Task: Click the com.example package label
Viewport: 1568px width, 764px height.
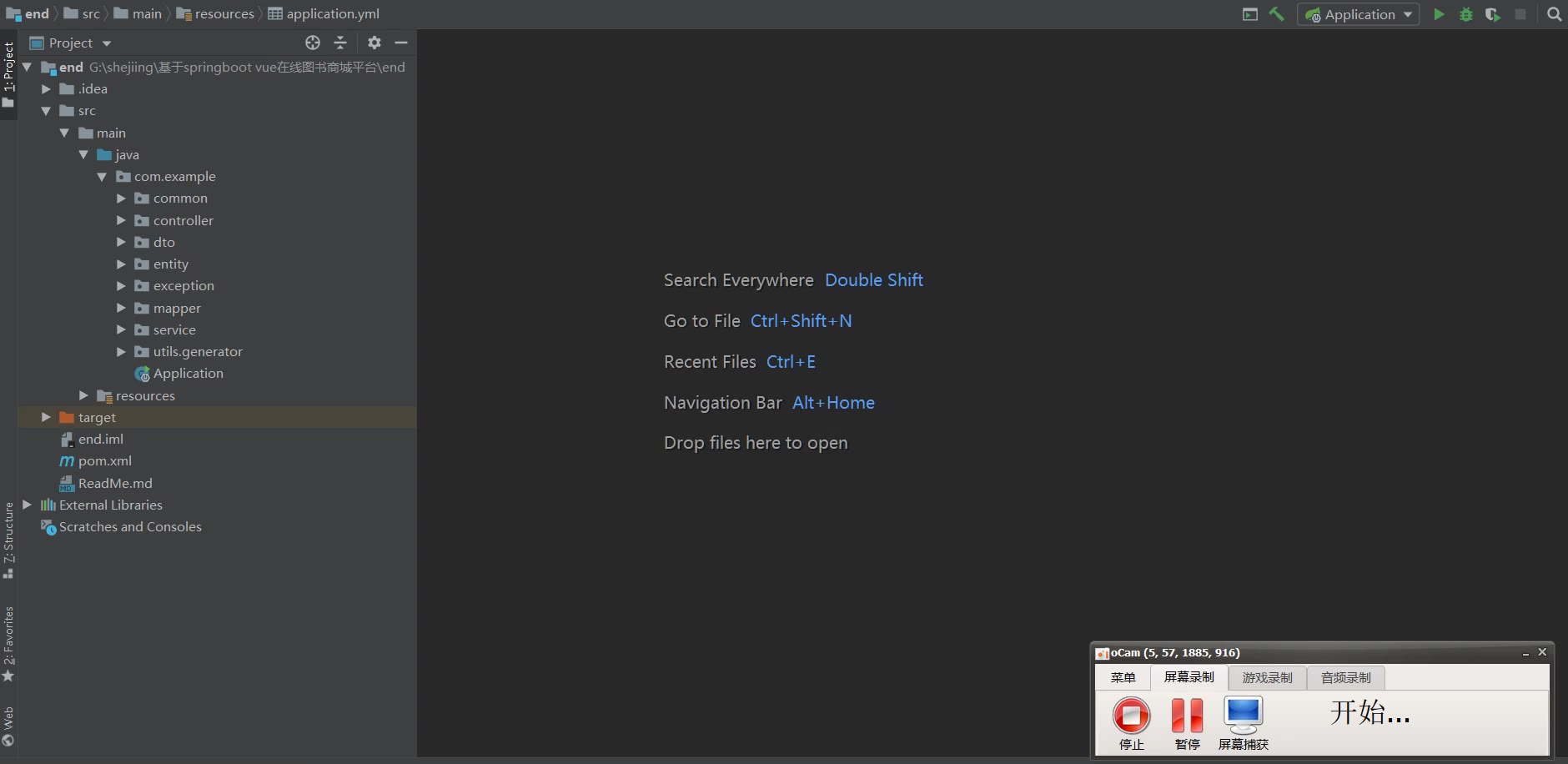Action: click(x=175, y=176)
